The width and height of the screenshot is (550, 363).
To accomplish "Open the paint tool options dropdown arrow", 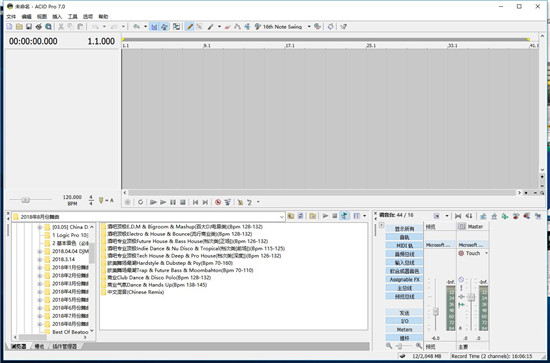I will 219,27.
